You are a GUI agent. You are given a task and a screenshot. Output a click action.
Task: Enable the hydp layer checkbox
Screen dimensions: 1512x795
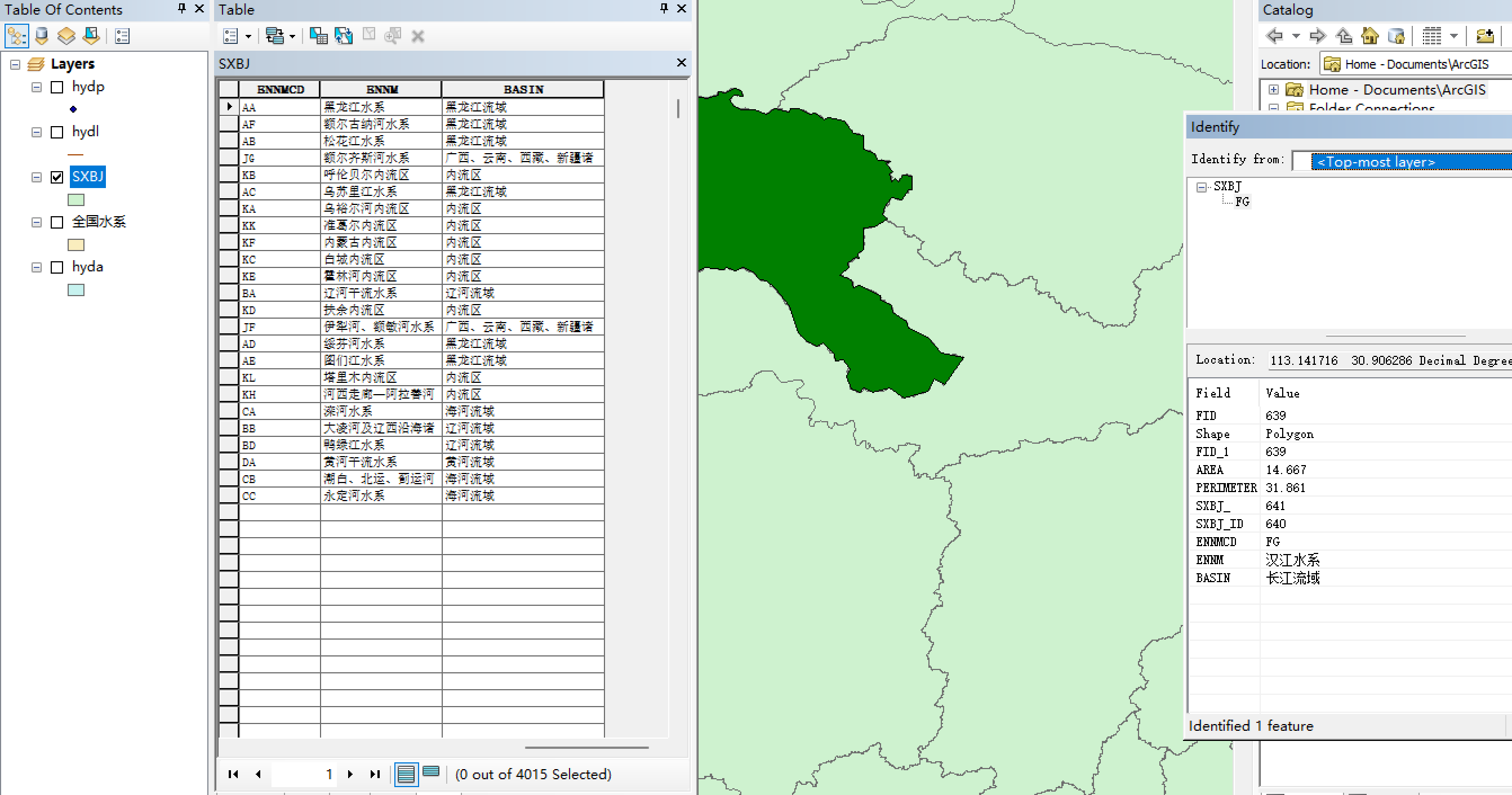57,87
